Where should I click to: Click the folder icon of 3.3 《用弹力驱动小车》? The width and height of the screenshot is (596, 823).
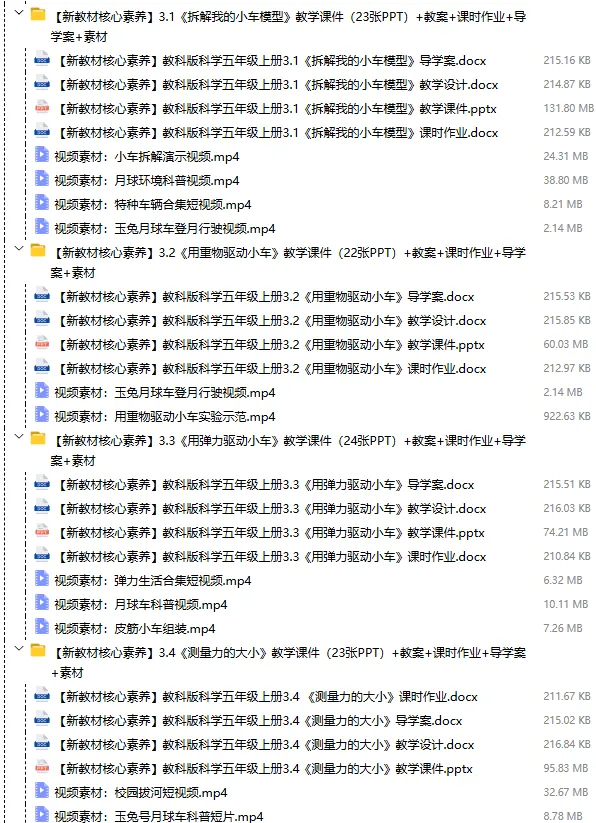point(38,438)
